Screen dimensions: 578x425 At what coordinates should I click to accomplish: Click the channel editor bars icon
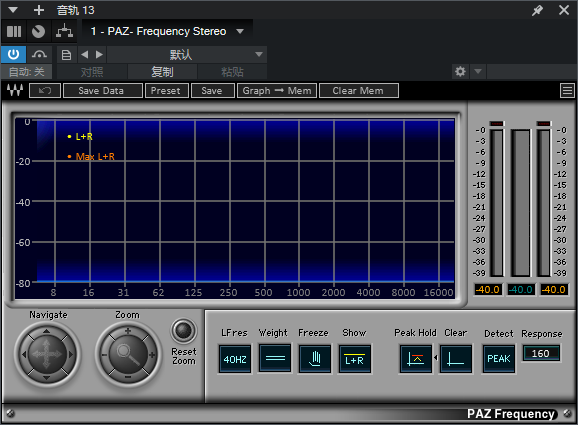click(14, 31)
